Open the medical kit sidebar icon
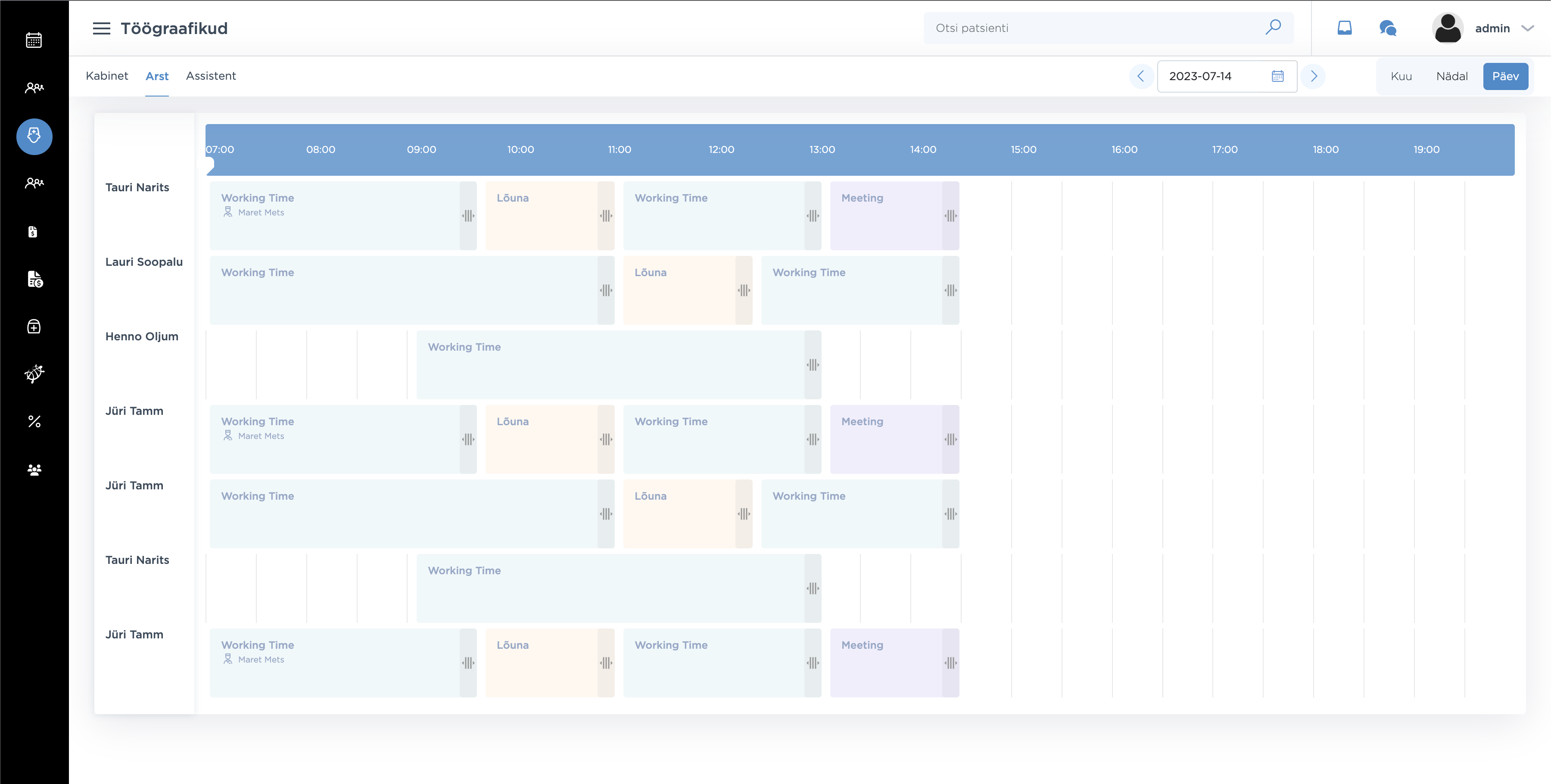The width and height of the screenshot is (1551, 784). (34, 327)
